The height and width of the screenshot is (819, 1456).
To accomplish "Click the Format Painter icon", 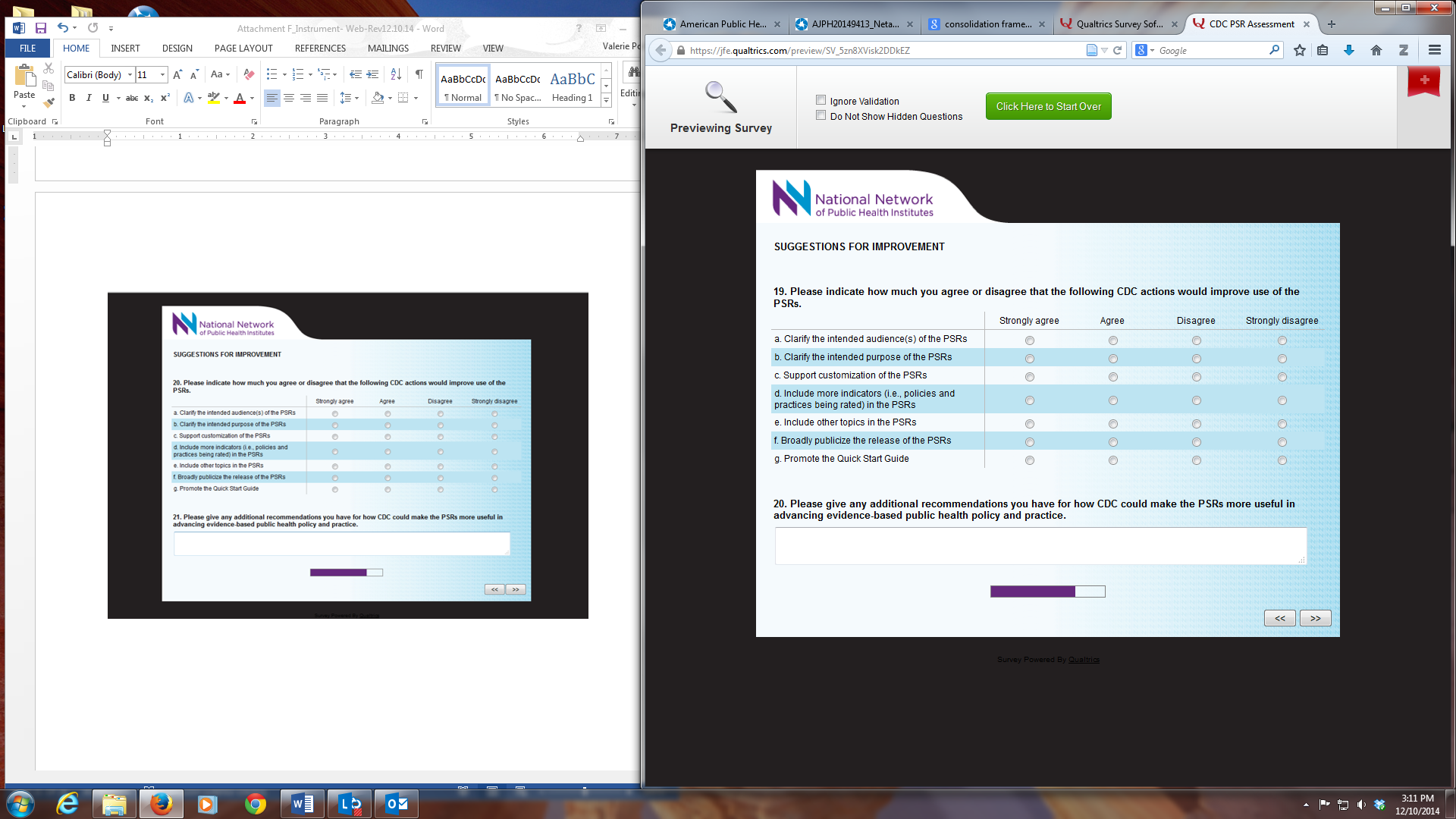I will [x=49, y=102].
